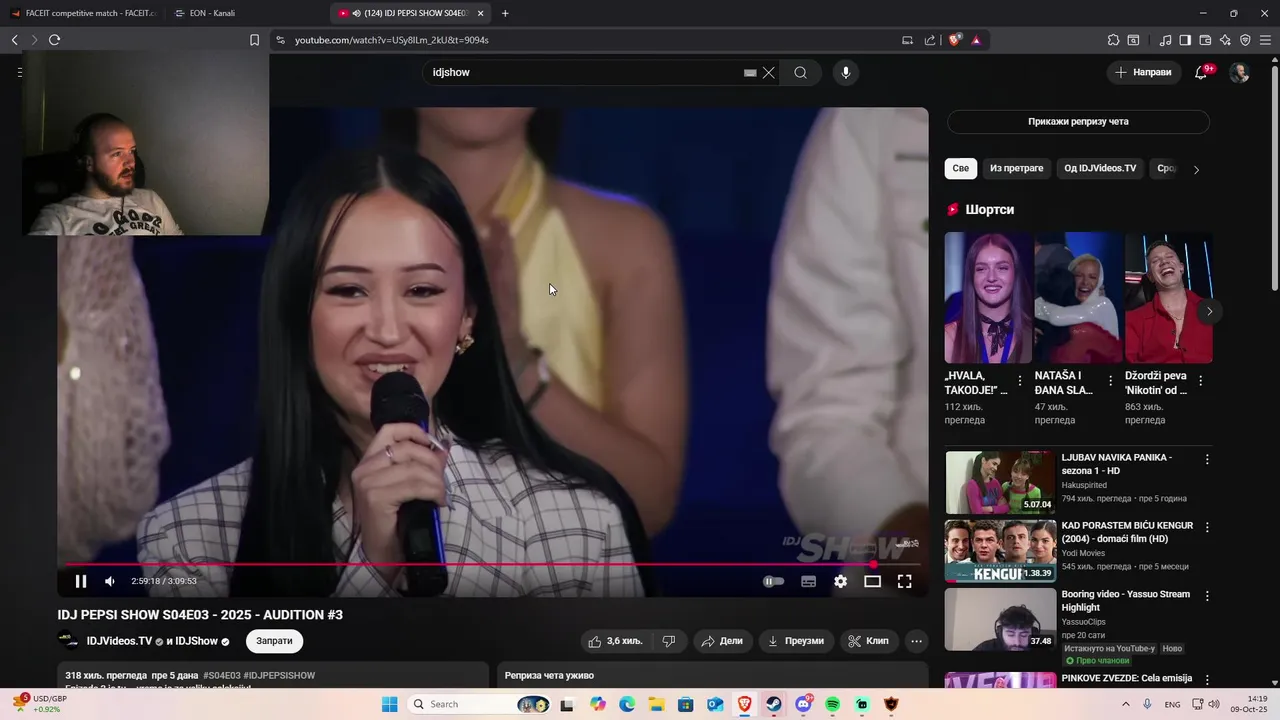Open Brave Wallet icon
This screenshot has width=1280, height=720.
(1205, 40)
